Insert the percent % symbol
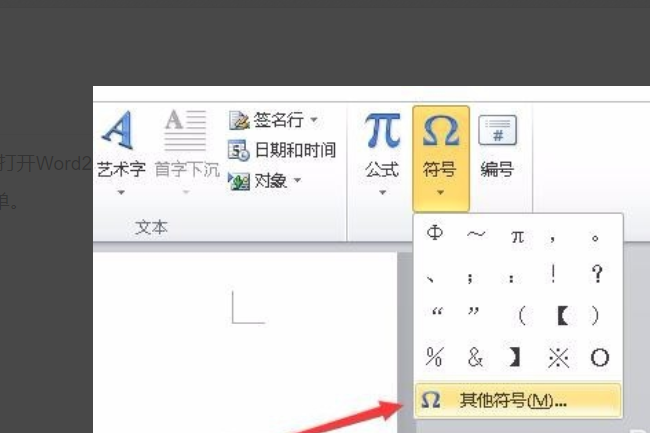This screenshot has height=433, width=650. point(434,357)
